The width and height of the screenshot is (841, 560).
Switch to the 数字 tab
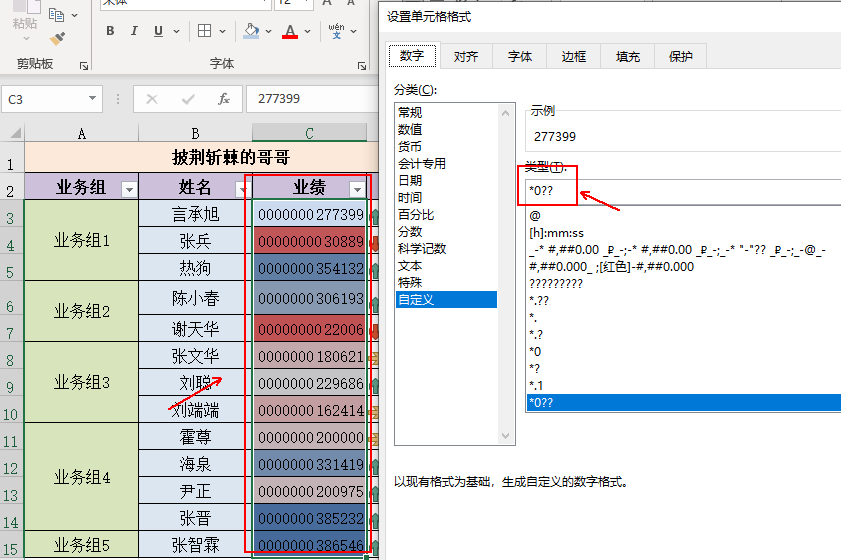coord(412,56)
